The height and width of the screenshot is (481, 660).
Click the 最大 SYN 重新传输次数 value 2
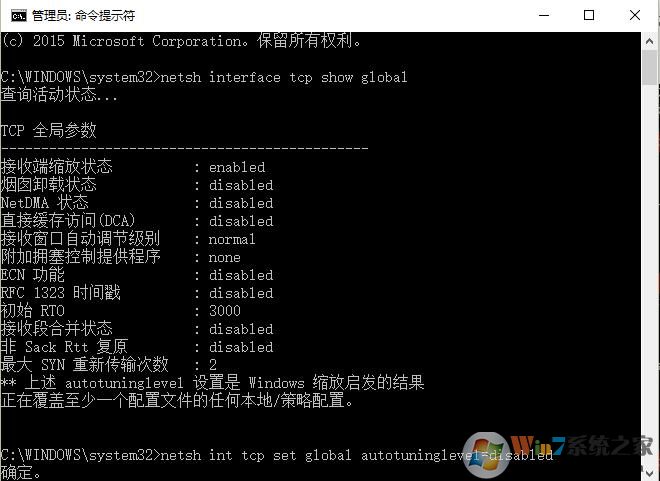click(213, 364)
